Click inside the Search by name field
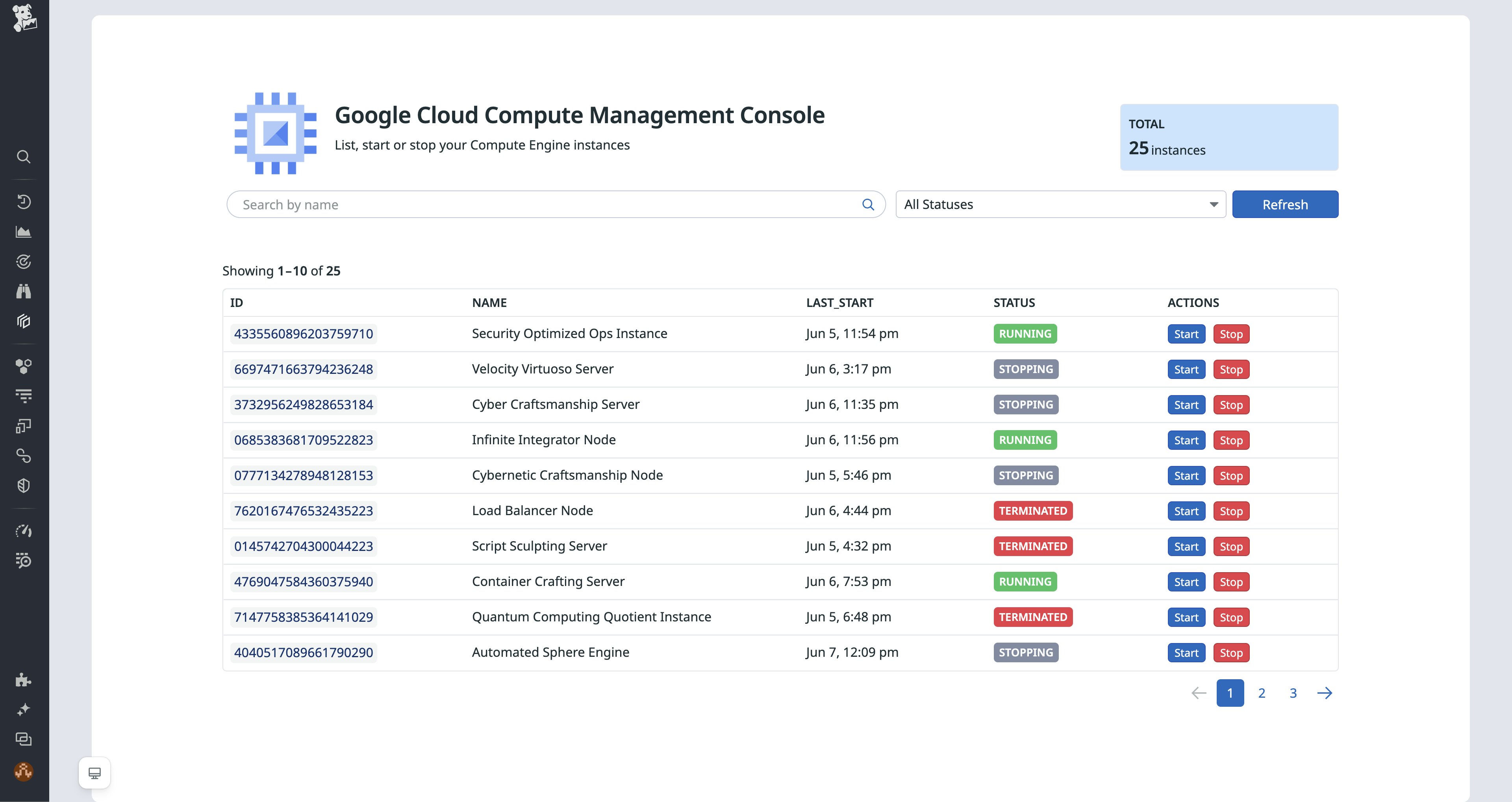 (x=528, y=204)
